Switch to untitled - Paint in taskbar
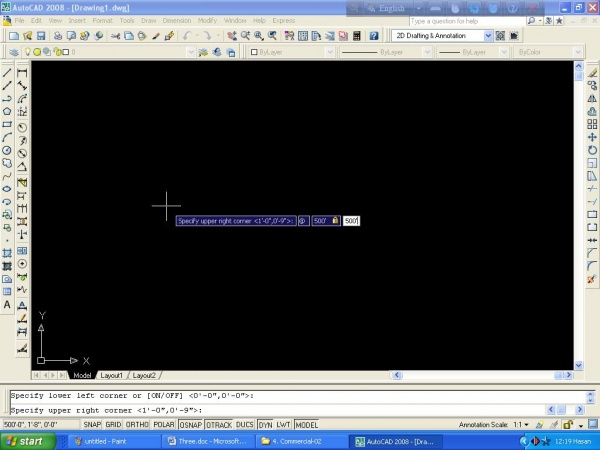This screenshot has width=600, height=450. (x=114, y=441)
